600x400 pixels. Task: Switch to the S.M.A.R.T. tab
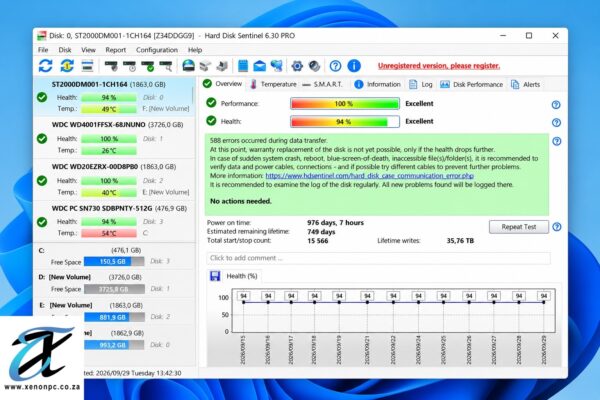pyautogui.click(x=322, y=84)
